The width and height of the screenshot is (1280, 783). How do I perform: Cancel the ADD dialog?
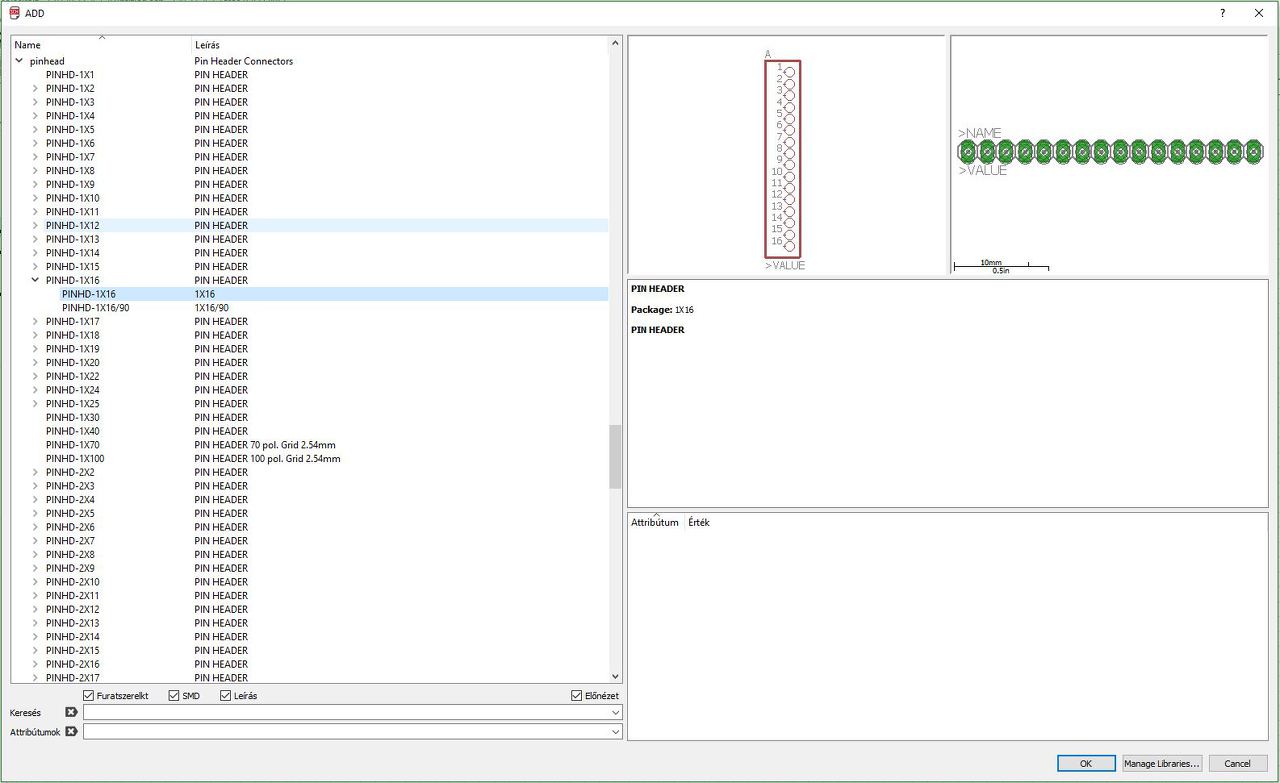pyautogui.click(x=1238, y=763)
